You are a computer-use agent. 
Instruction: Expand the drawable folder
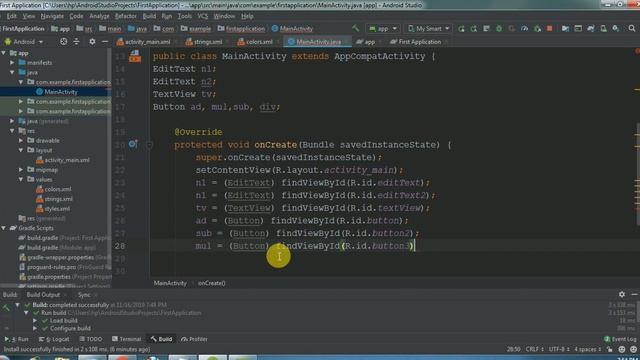21,140
